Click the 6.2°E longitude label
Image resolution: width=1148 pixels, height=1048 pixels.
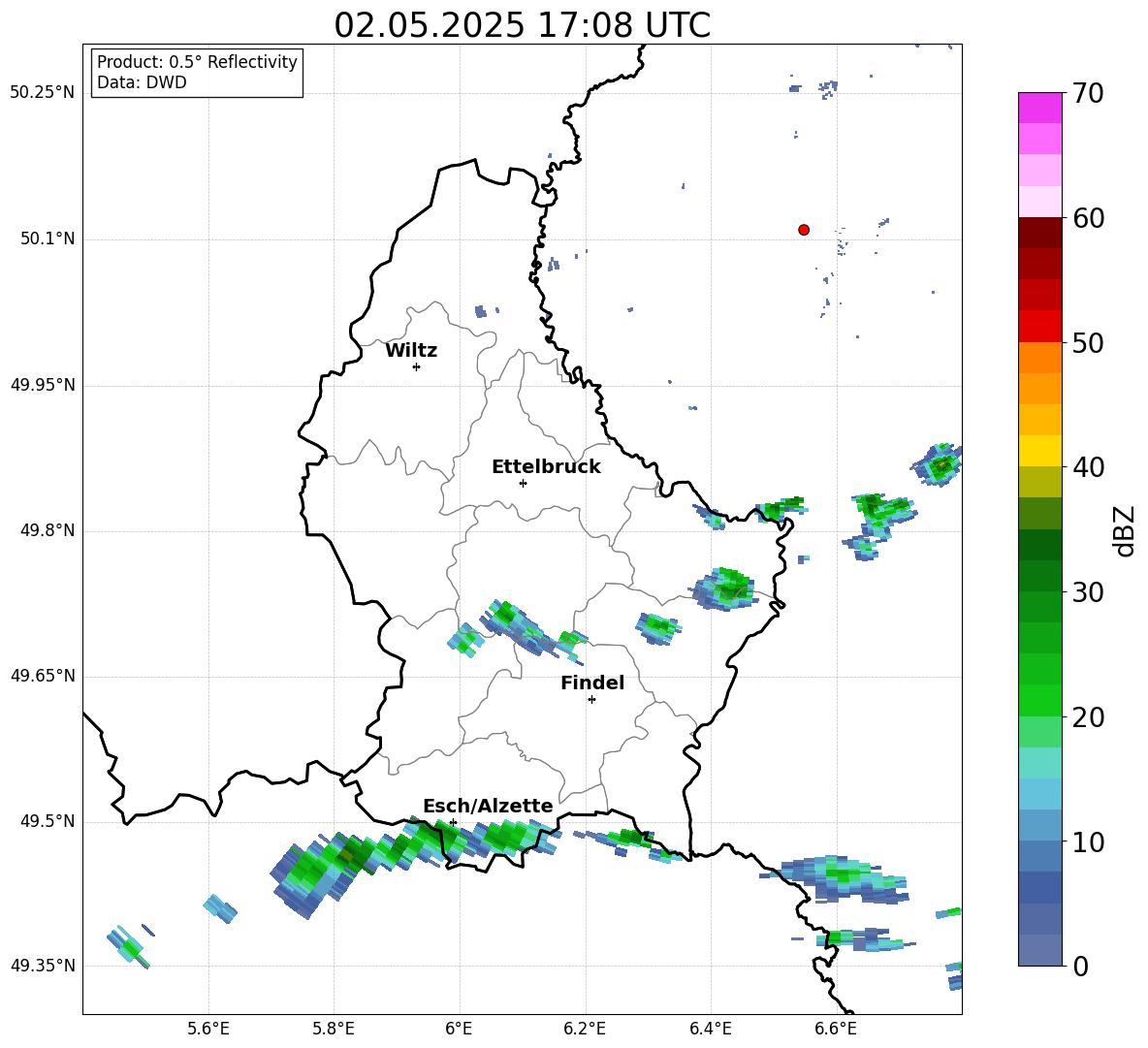tap(585, 1030)
